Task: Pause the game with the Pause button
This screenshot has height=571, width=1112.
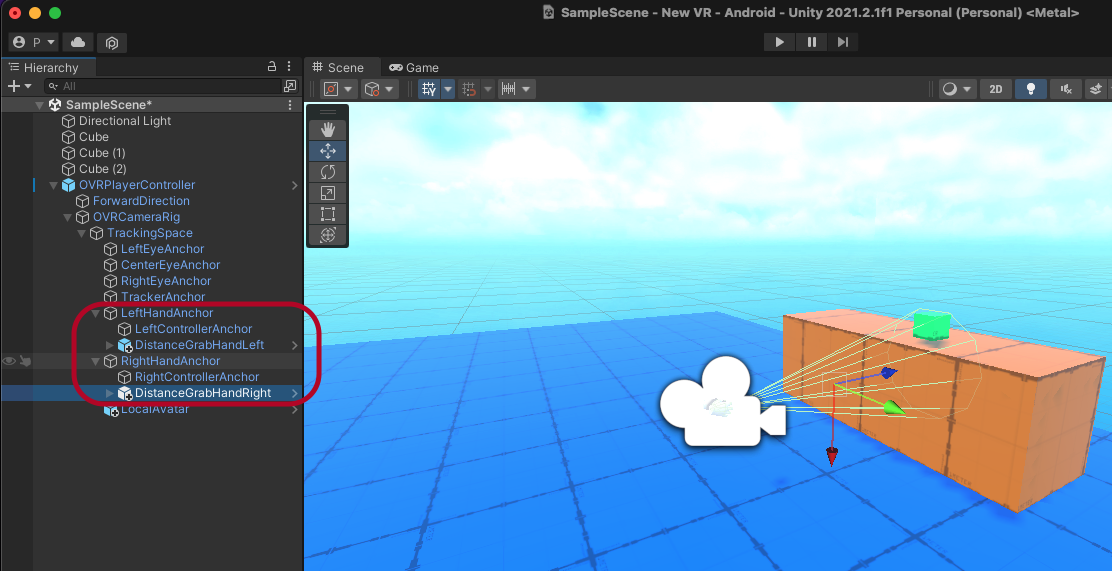Action: click(811, 42)
